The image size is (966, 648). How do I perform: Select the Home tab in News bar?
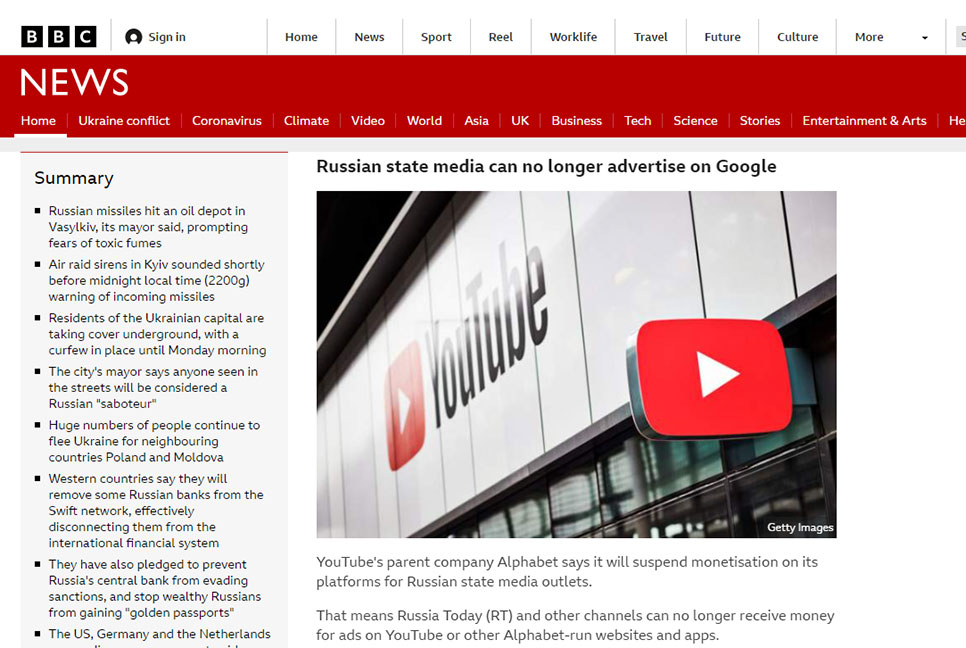click(x=38, y=121)
